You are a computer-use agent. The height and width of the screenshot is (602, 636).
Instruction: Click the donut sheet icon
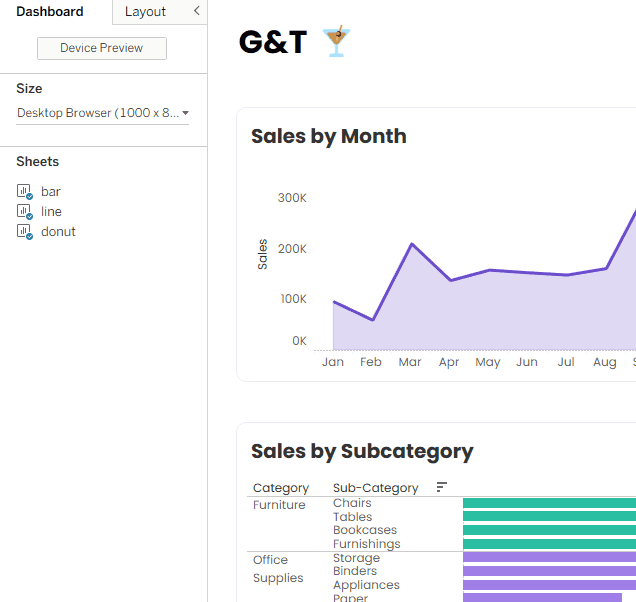pos(24,232)
